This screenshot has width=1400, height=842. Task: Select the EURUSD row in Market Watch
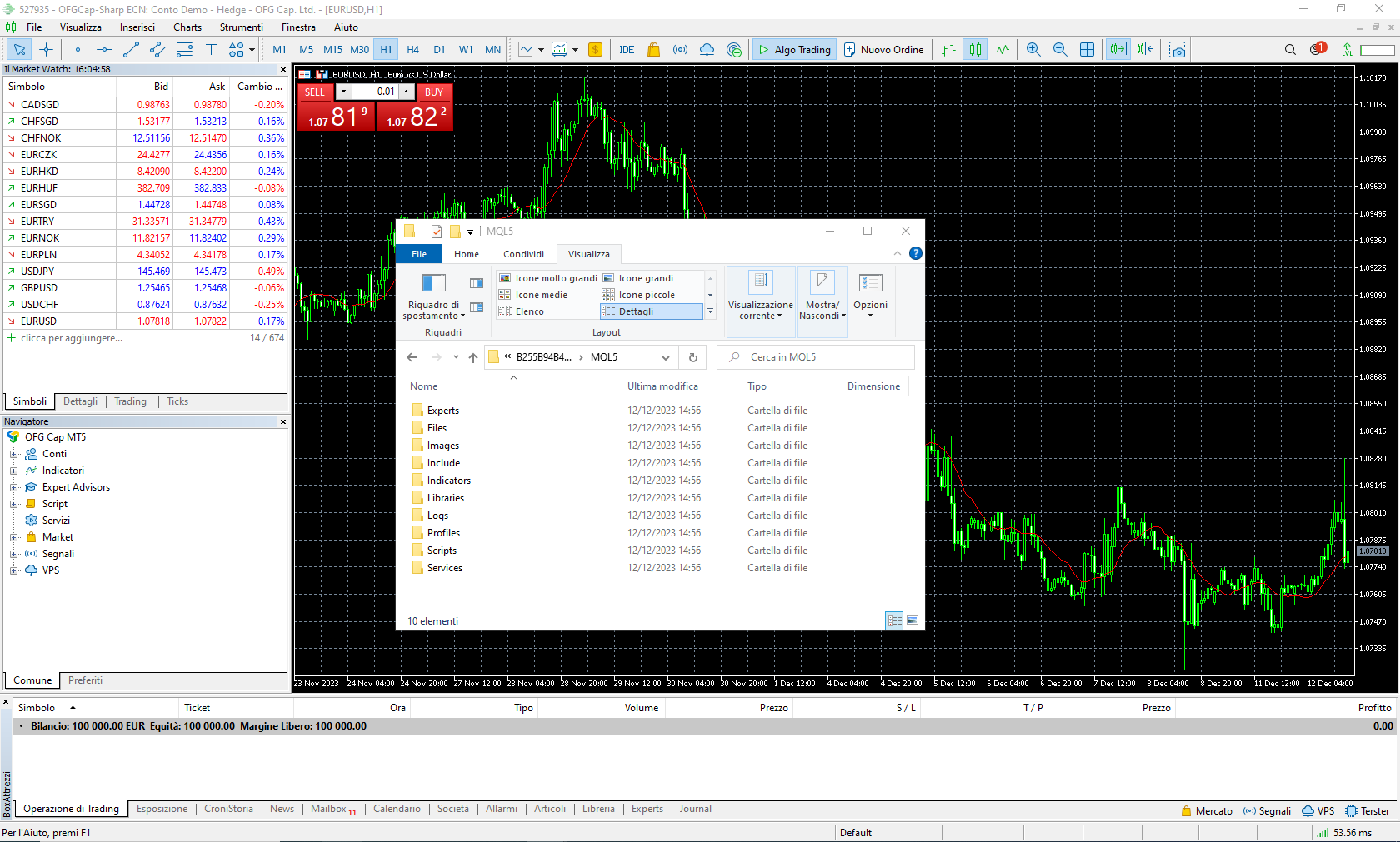point(146,321)
